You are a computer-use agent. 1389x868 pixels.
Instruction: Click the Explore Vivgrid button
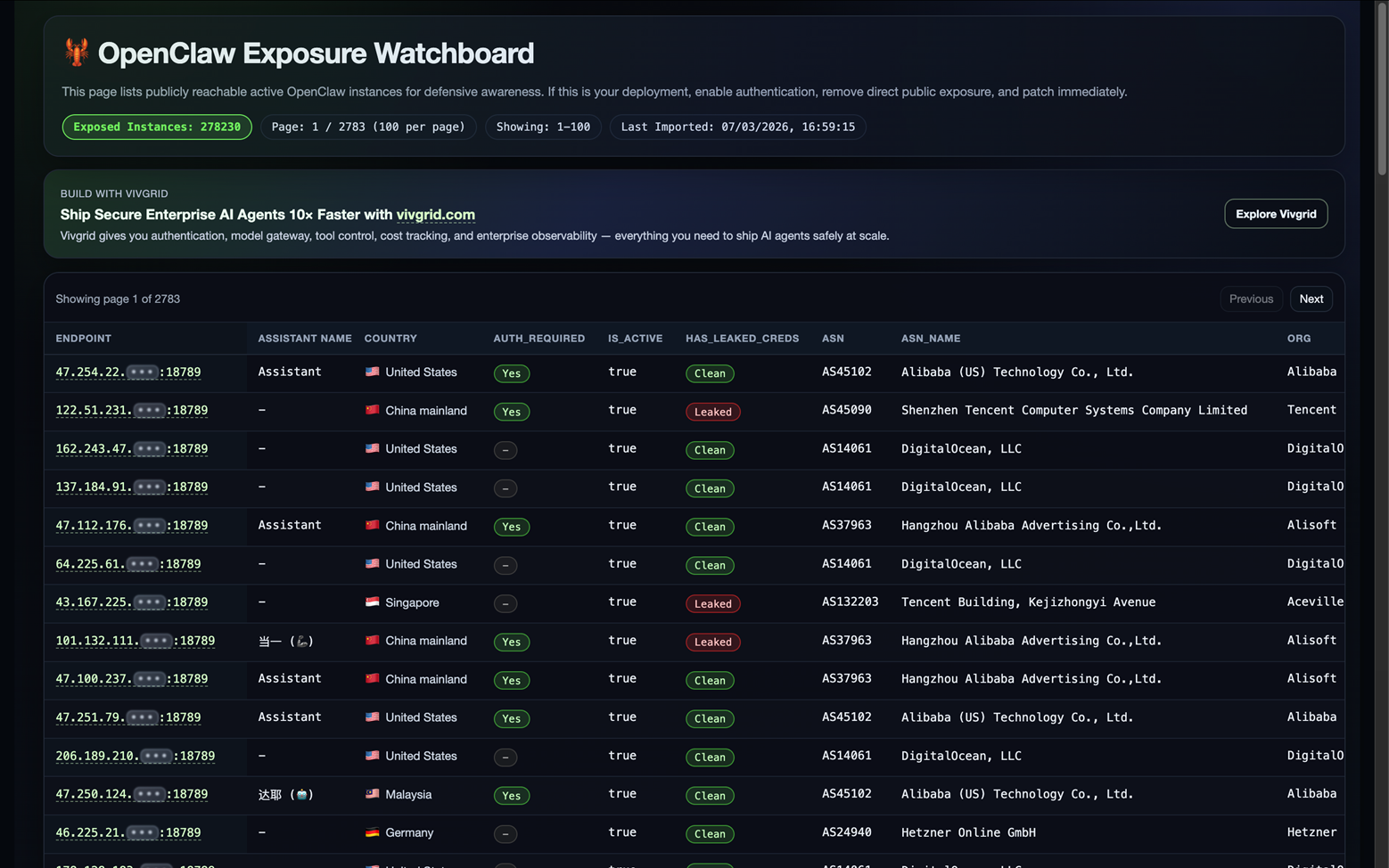point(1276,214)
